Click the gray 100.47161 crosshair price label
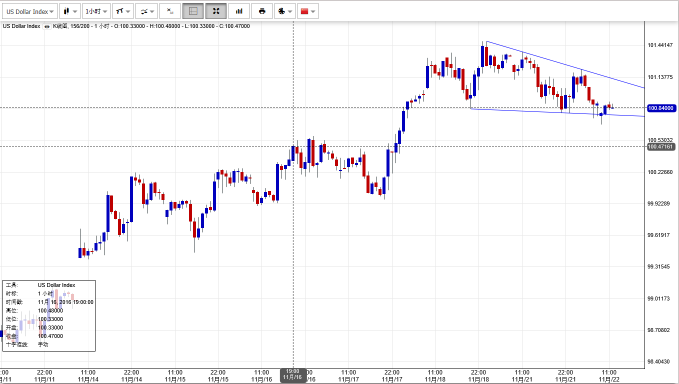Viewport: 679px width, 384px height. [661, 147]
